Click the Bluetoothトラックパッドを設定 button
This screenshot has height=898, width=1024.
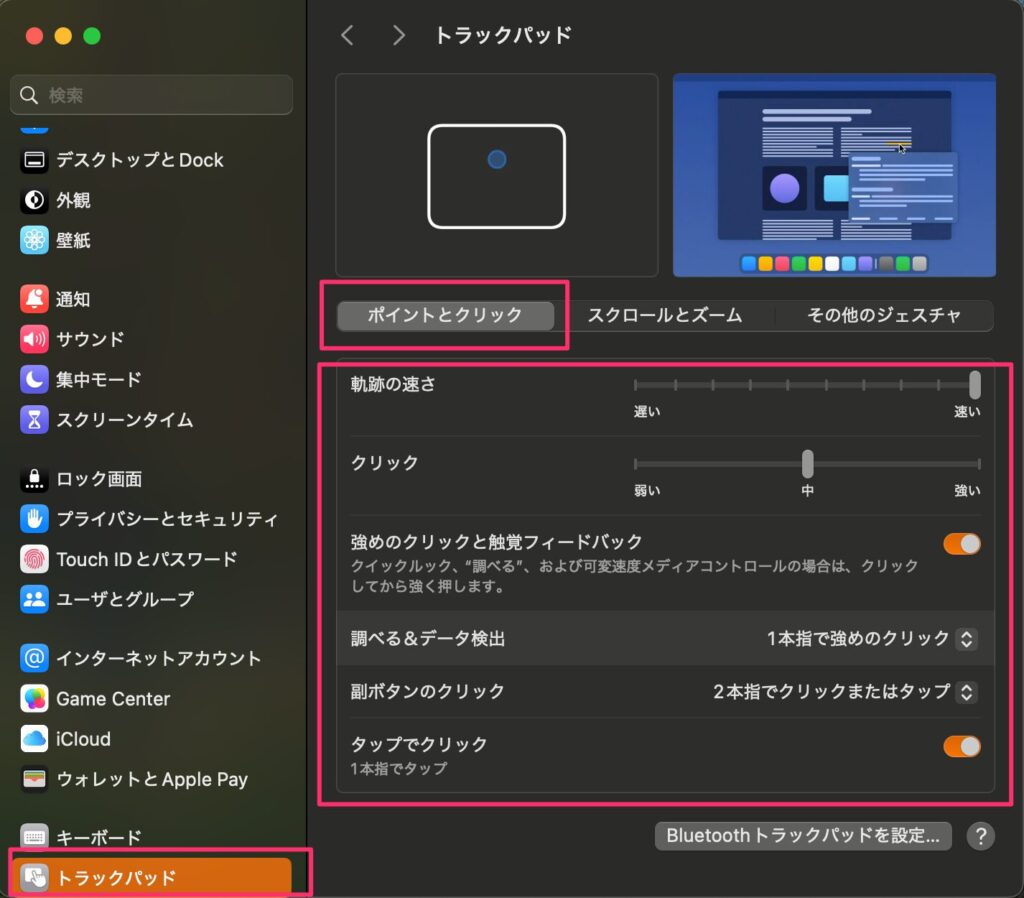coord(803,836)
